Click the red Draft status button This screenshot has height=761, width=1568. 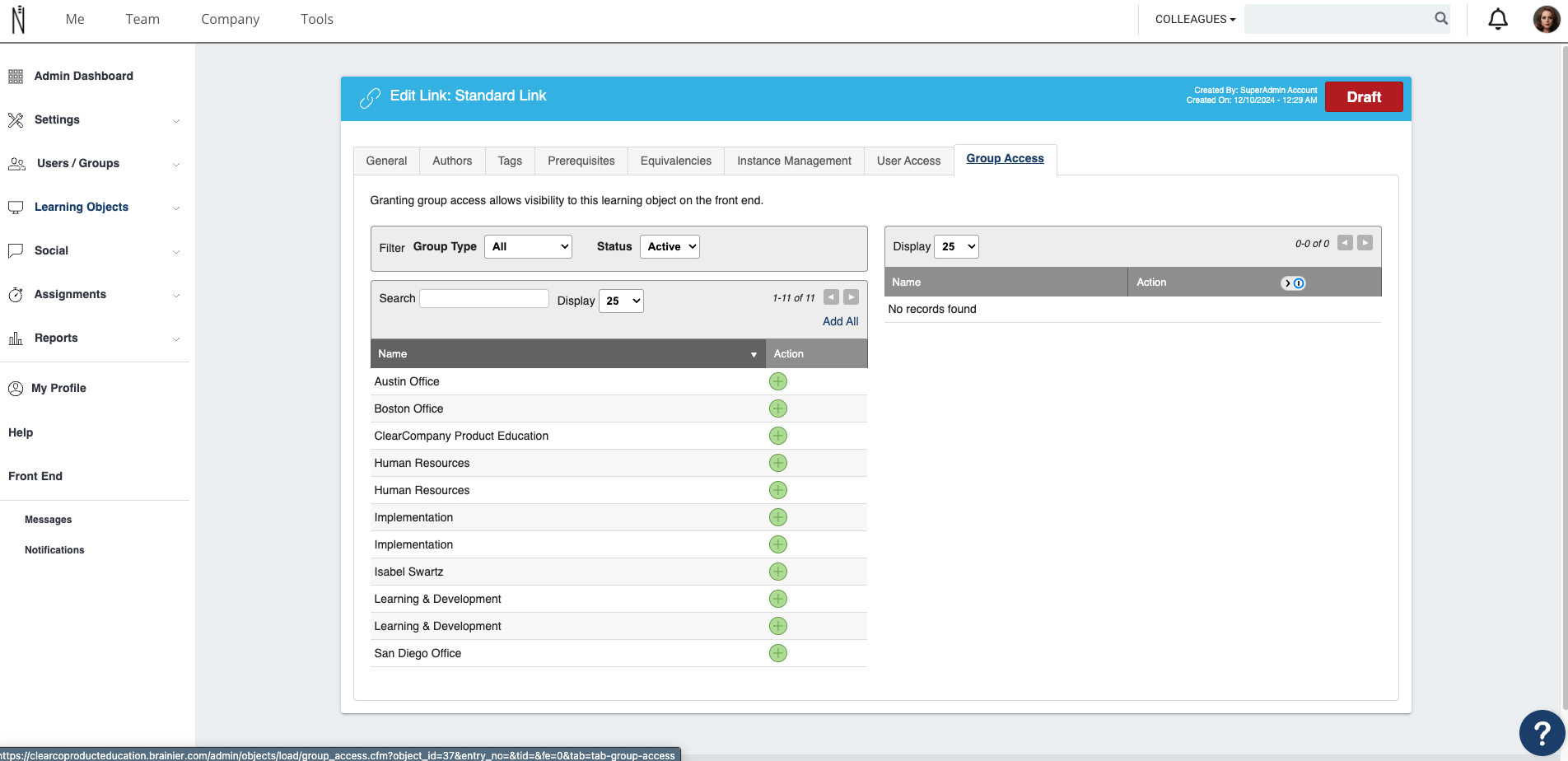pyautogui.click(x=1364, y=97)
